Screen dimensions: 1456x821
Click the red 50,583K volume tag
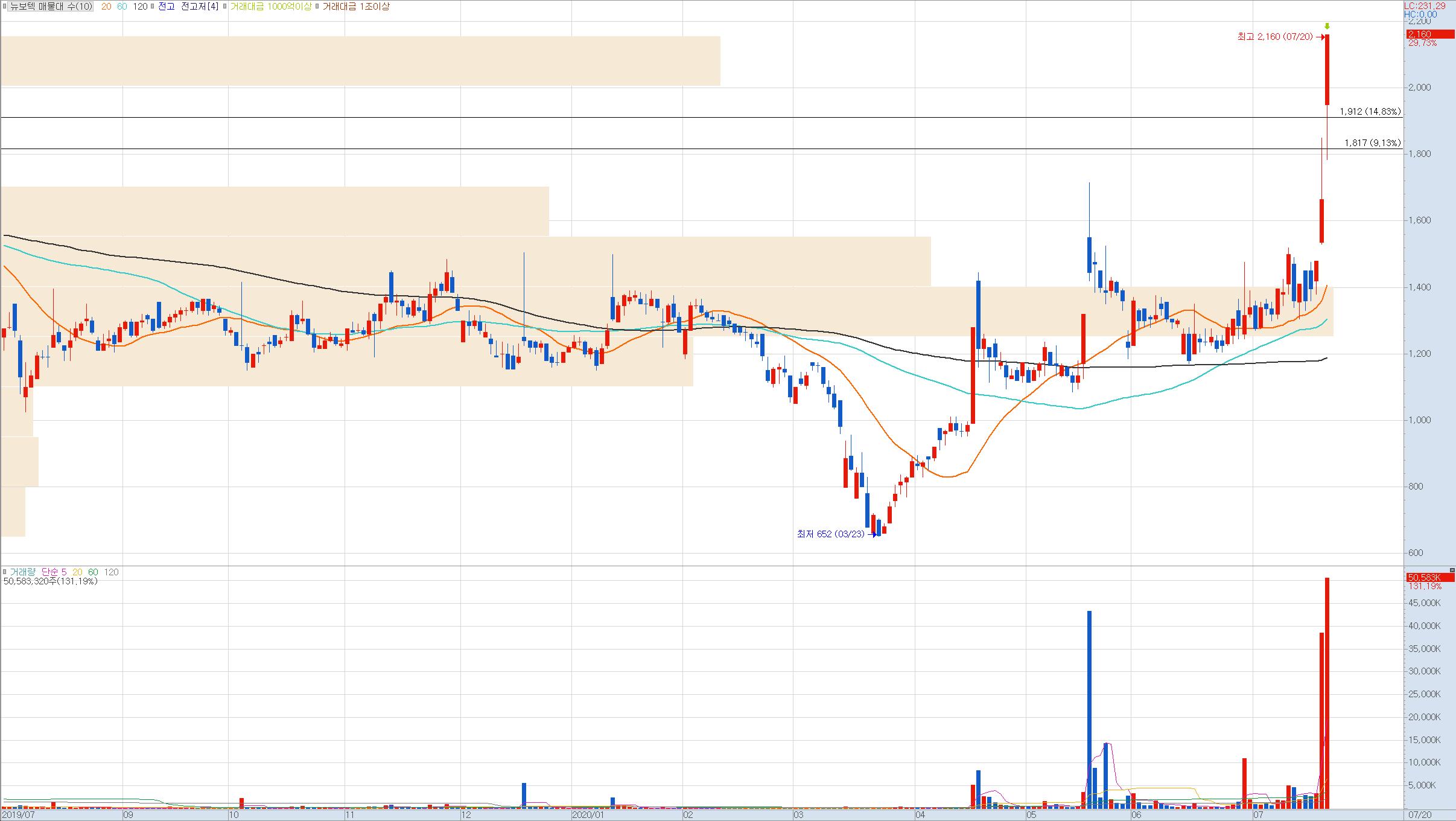coord(1429,578)
